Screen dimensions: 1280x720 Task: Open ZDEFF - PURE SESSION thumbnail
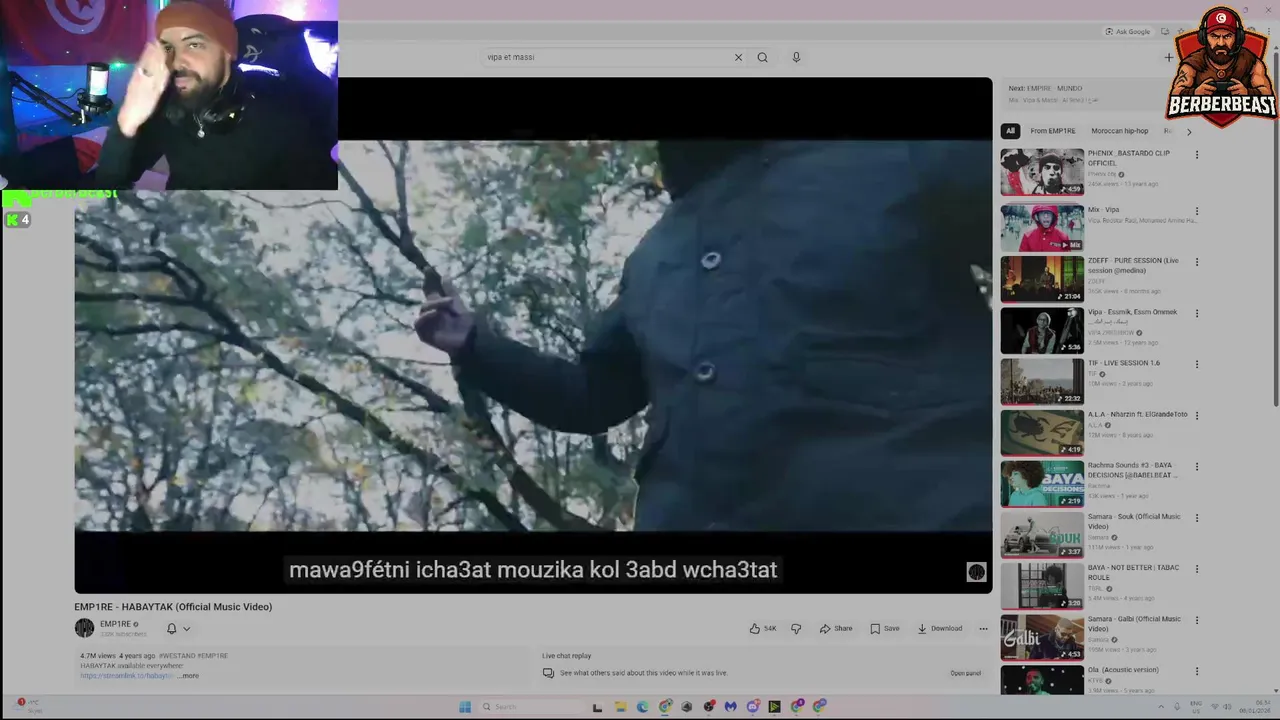tap(1042, 279)
